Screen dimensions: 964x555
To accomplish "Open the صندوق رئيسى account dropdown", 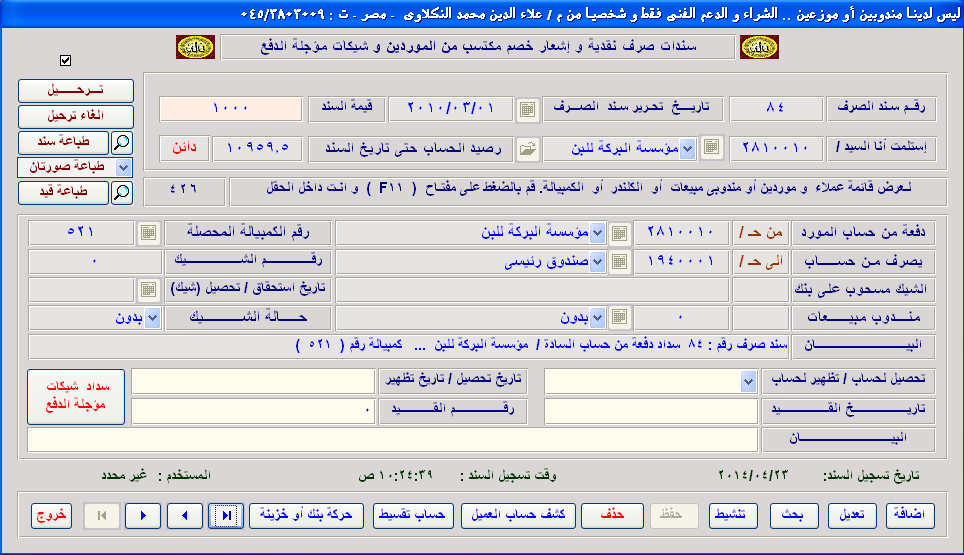I will pos(597,262).
